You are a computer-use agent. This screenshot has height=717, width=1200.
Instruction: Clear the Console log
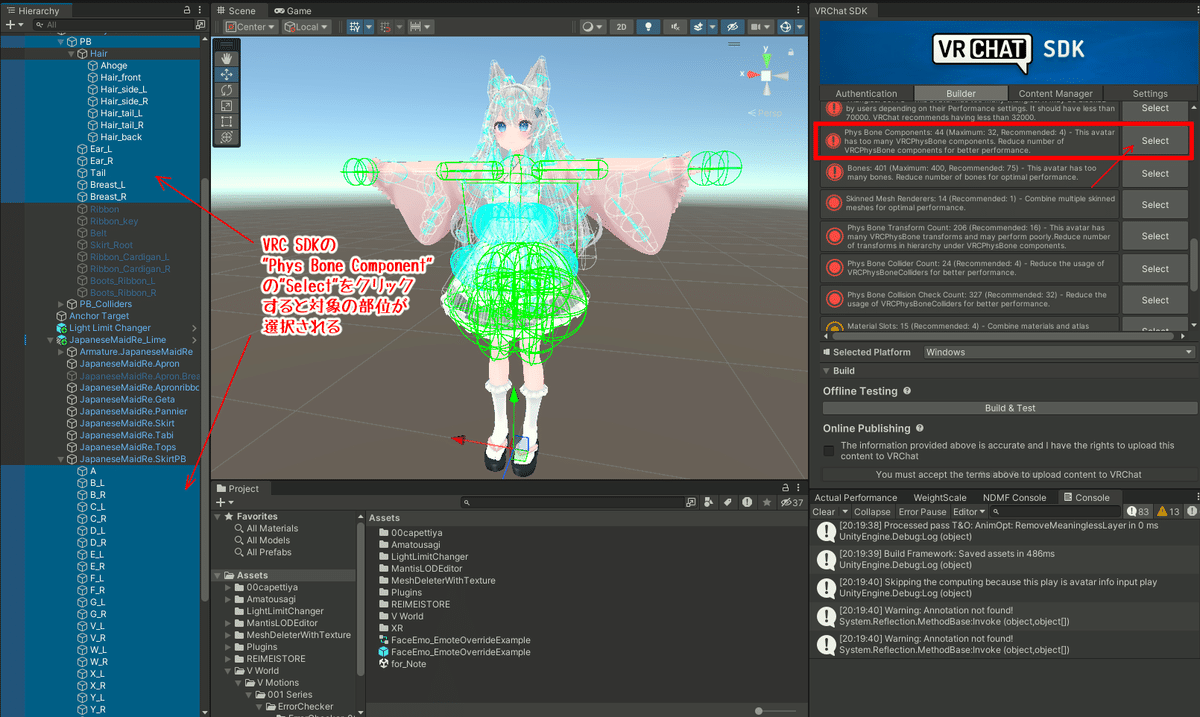(x=823, y=512)
